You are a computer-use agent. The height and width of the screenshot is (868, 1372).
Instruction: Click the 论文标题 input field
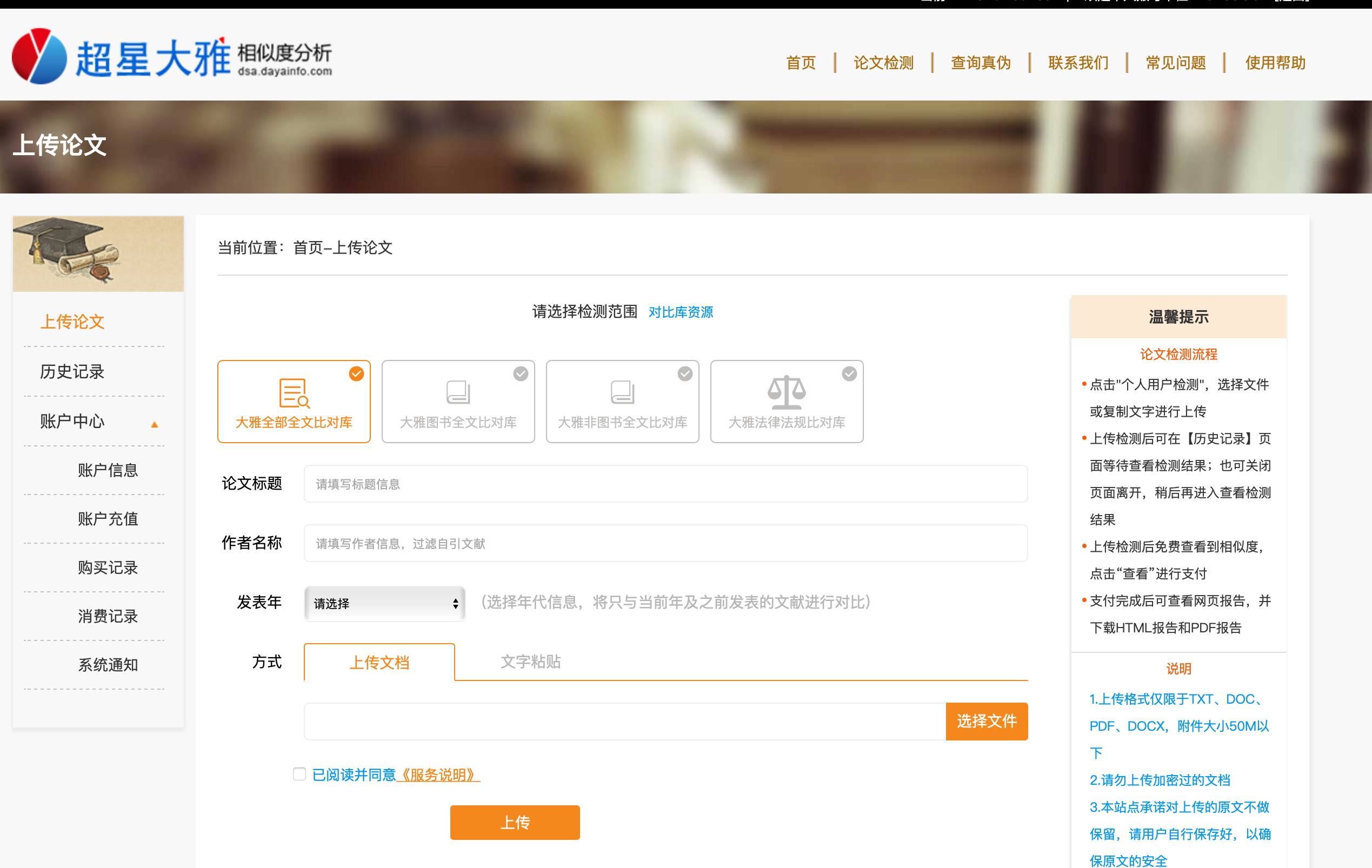(665, 484)
